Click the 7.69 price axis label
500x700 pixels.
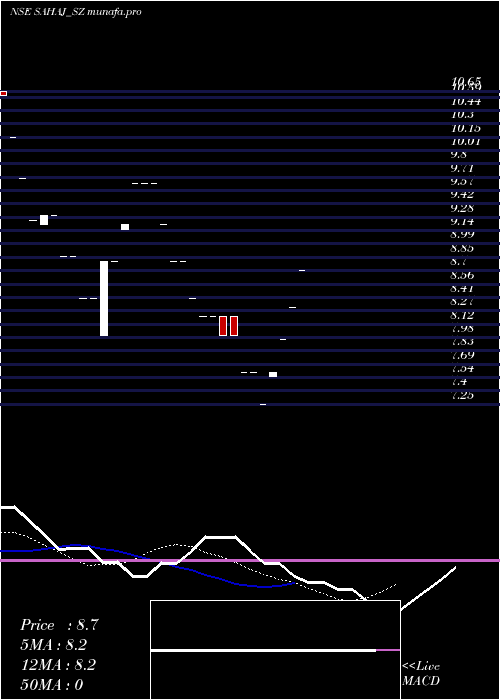click(x=462, y=355)
